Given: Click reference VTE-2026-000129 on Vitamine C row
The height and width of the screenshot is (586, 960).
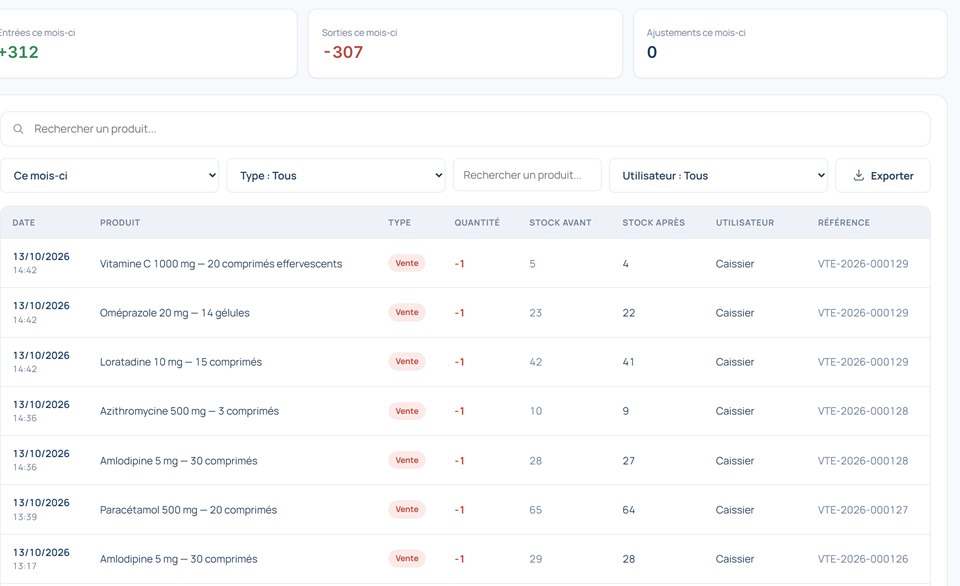Looking at the screenshot, I should tap(863, 264).
